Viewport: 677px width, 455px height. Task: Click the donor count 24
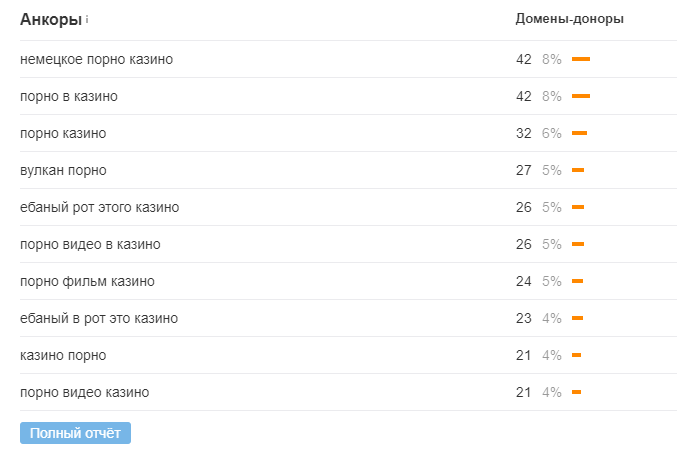(x=523, y=281)
